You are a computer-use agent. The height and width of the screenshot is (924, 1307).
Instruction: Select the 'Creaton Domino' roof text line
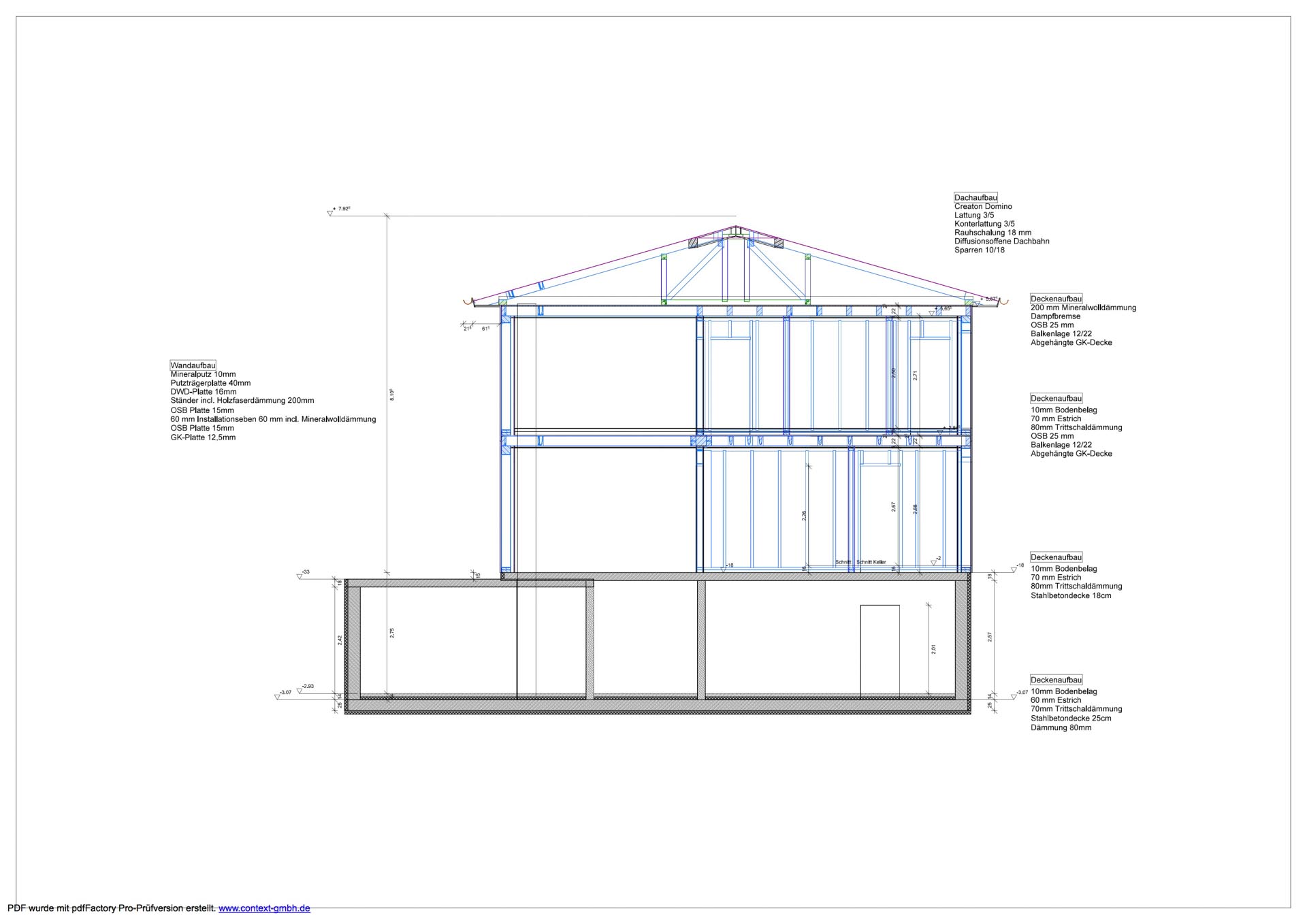[983, 206]
